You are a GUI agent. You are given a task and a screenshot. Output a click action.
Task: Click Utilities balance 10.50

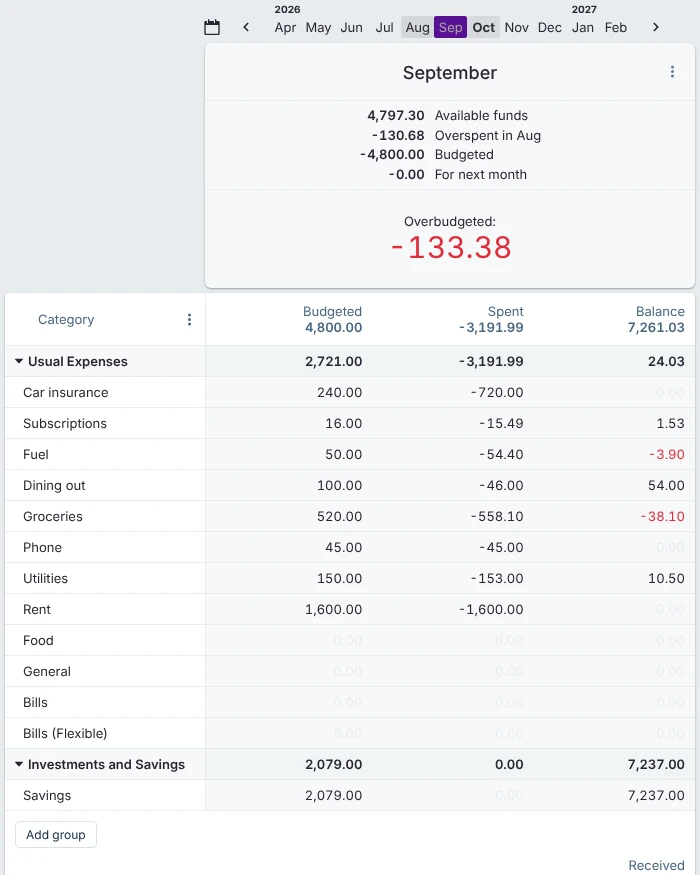(666, 579)
